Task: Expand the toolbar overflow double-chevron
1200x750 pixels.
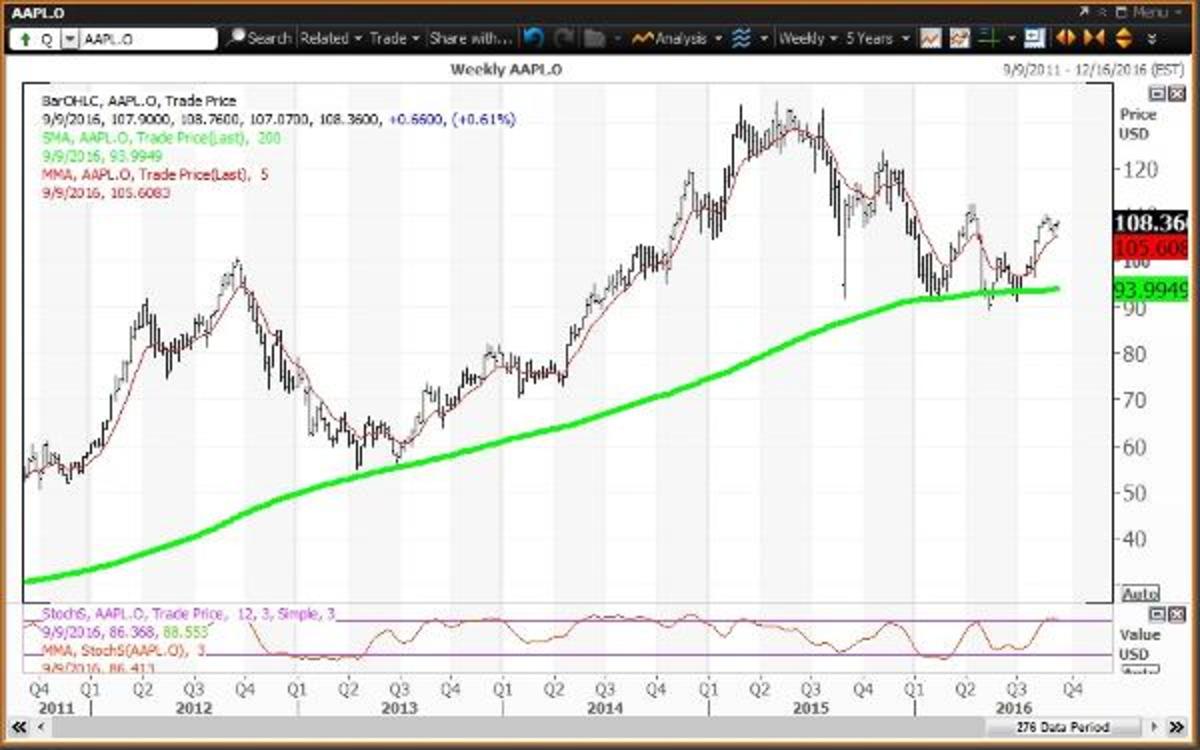Action: tap(1152, 39)
